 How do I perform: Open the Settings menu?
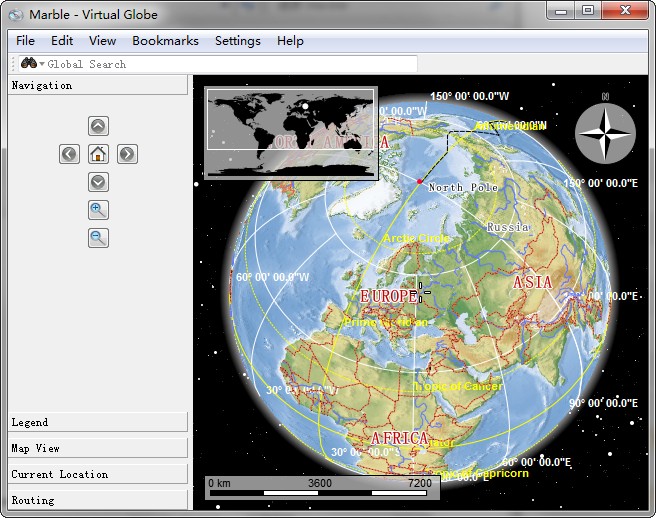tap(237, 41)
